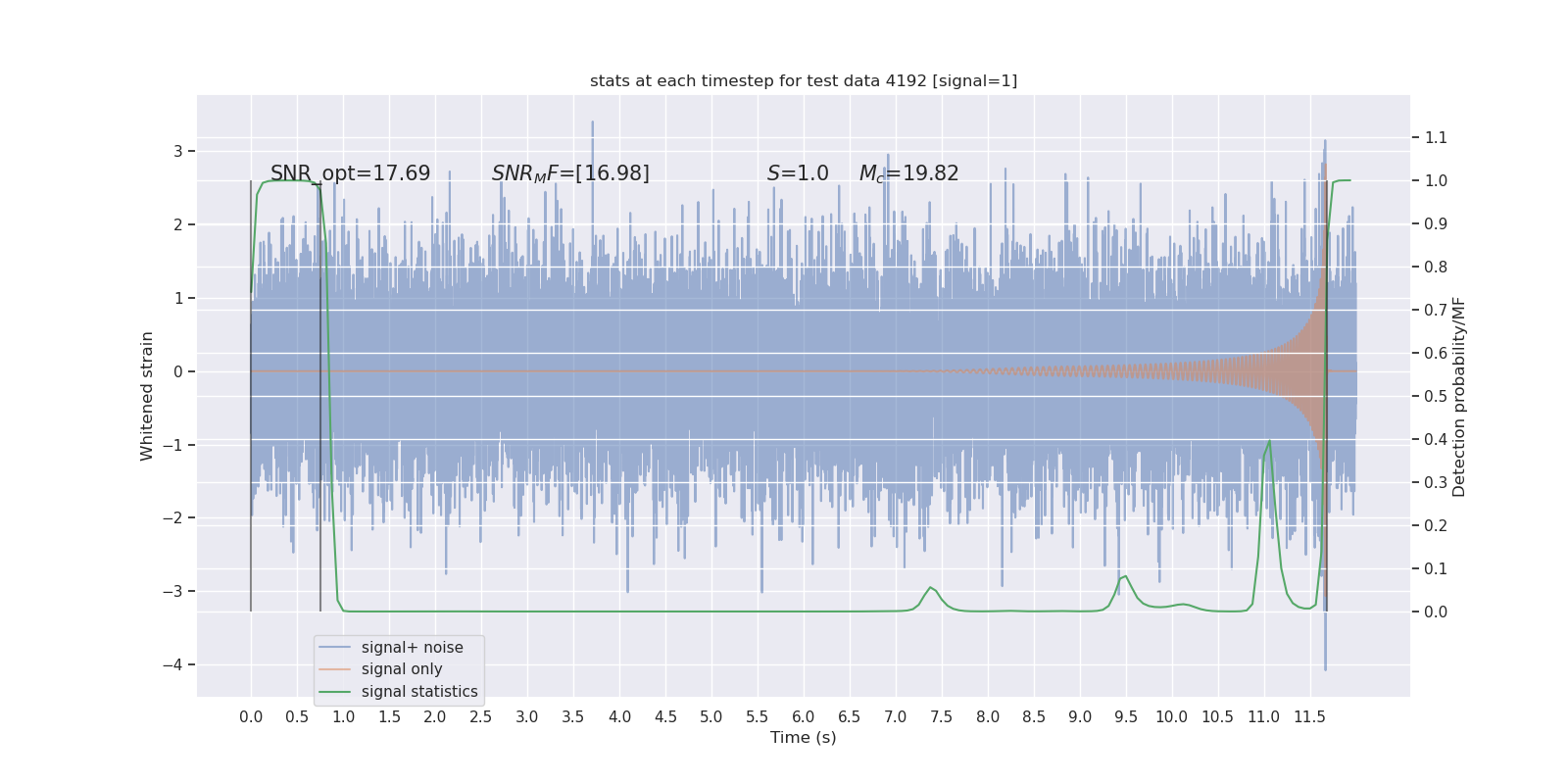Image resolution: width=1568 pixels, height=784 pixels.
Task: Click right y-axis tick label 0.0
Action: coord(1436,612)
